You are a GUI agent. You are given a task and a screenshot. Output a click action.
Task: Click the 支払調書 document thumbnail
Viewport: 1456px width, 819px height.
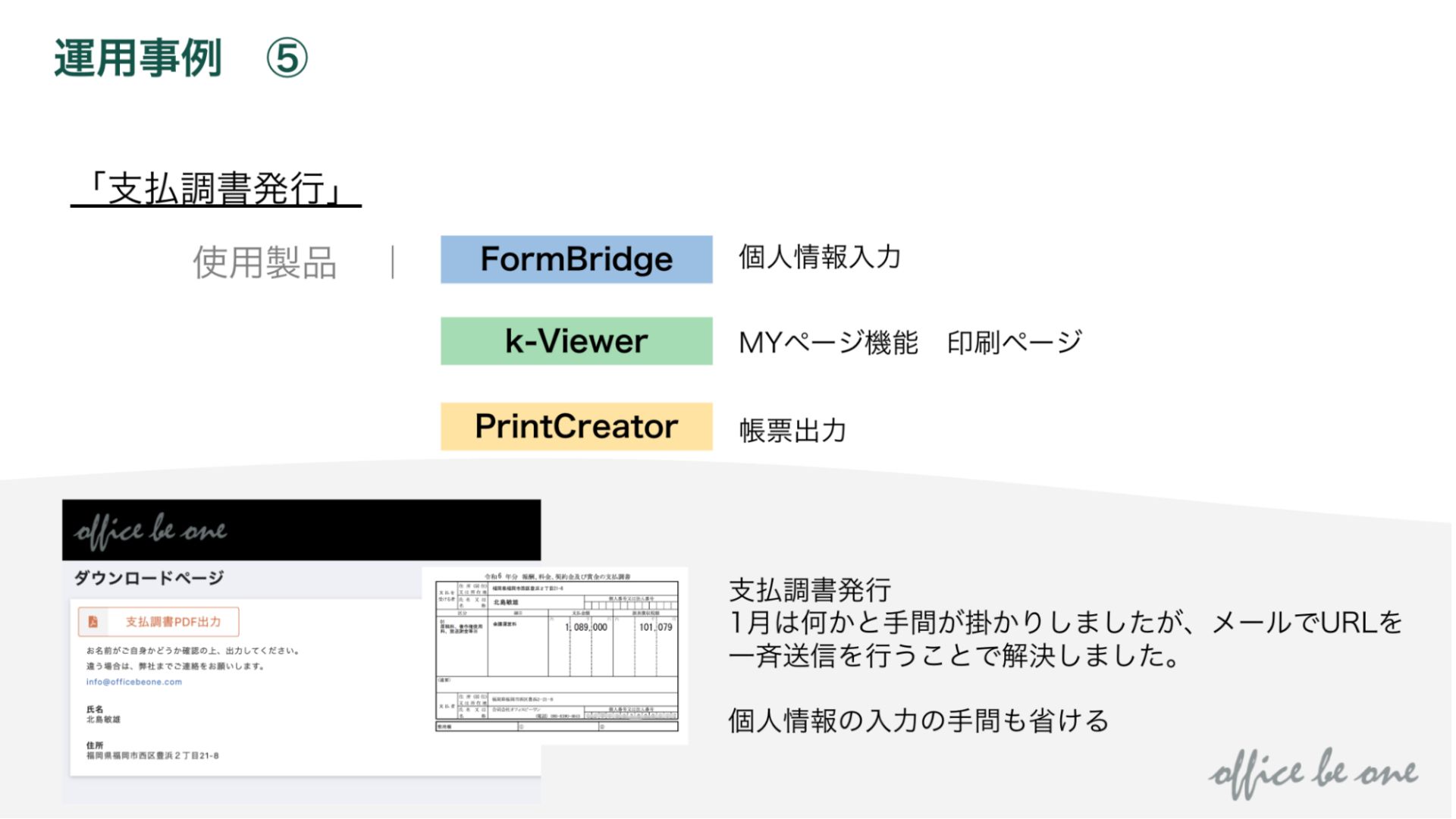pos(556,655)
